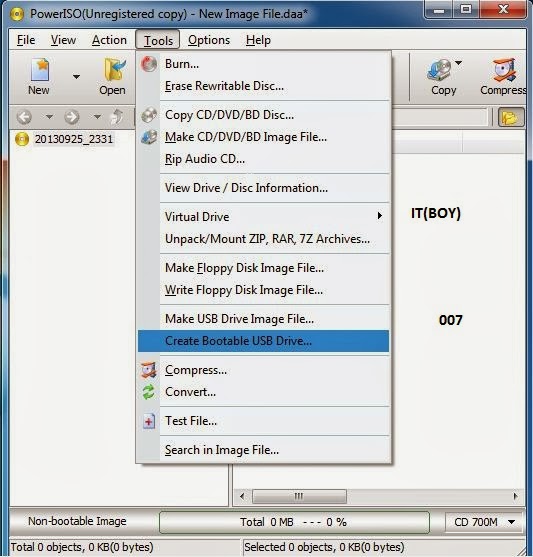The height and width of the screenshot is (557, 533).
Task: Open the File menu
Action: pyautogui.click(x=26, y=40)
